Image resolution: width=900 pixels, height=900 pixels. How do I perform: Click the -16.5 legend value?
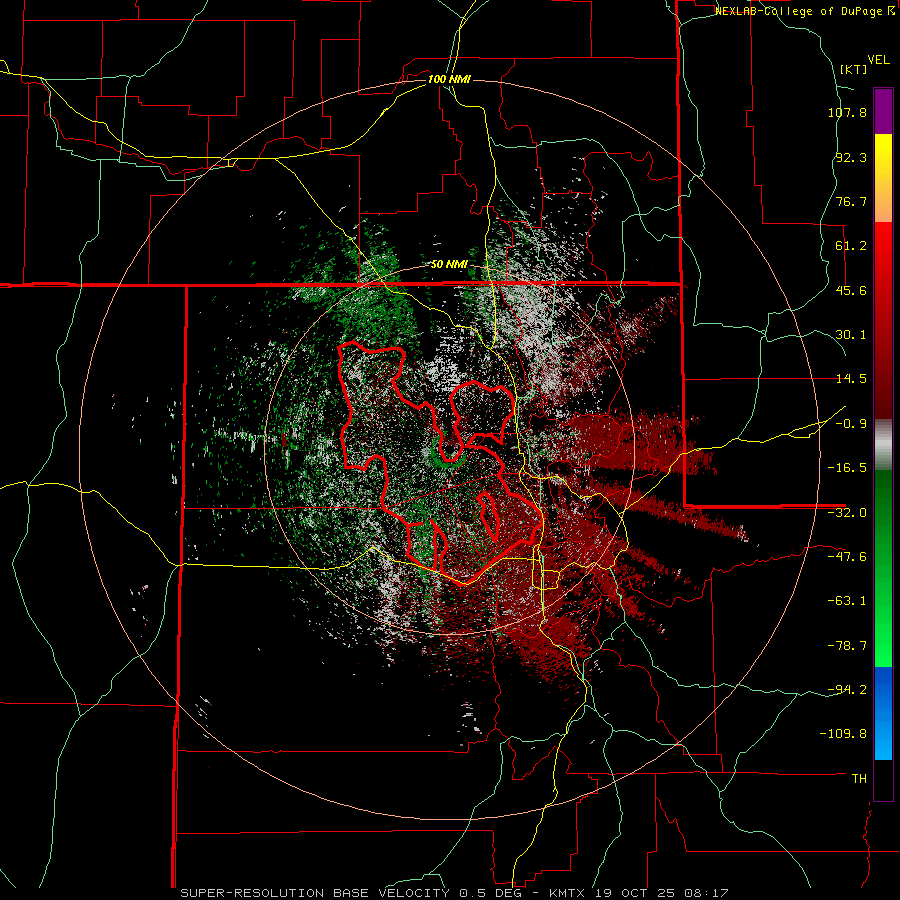point(847,468)
